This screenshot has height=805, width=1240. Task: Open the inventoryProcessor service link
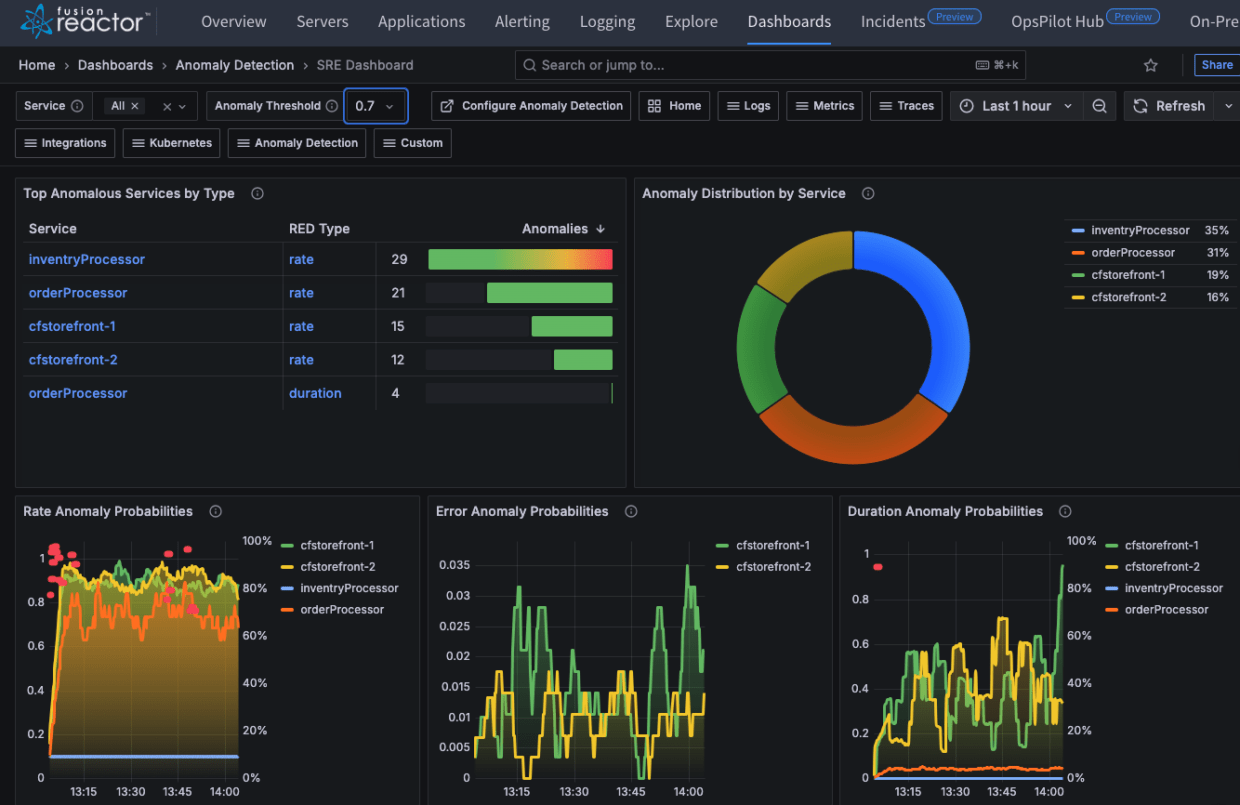86,259
